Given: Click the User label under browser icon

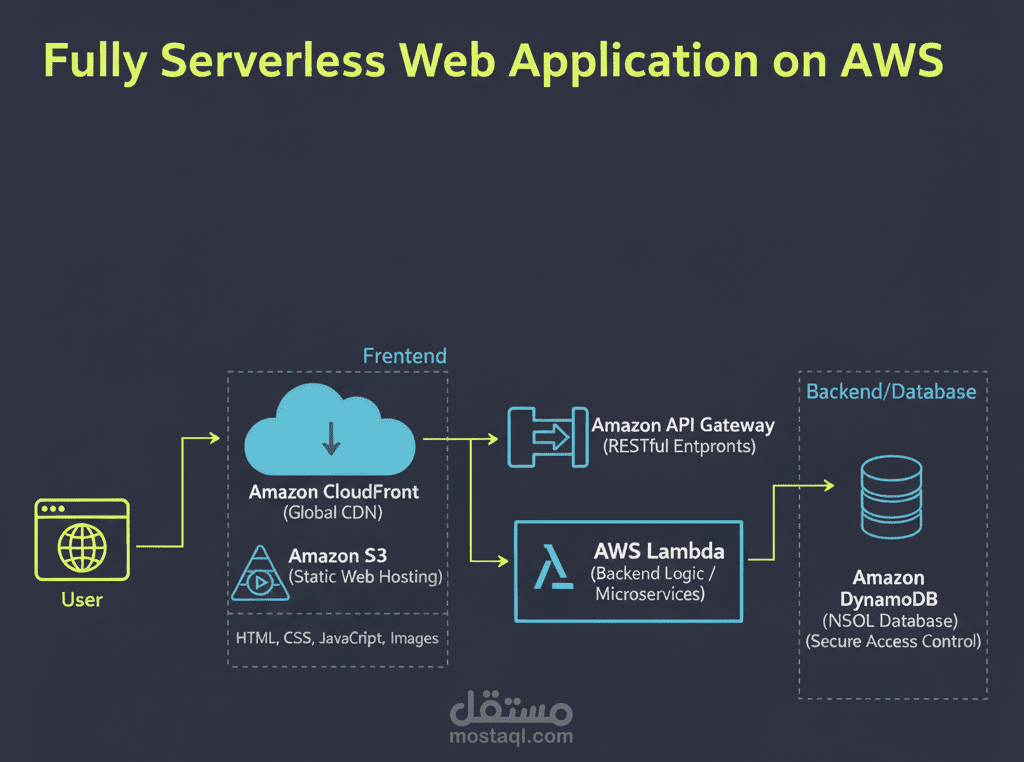Looking at the screenshot, I should (82, 599).
